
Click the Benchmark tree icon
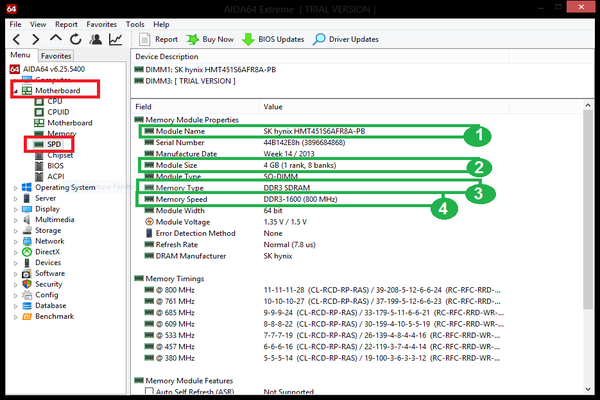pos(27,317)
